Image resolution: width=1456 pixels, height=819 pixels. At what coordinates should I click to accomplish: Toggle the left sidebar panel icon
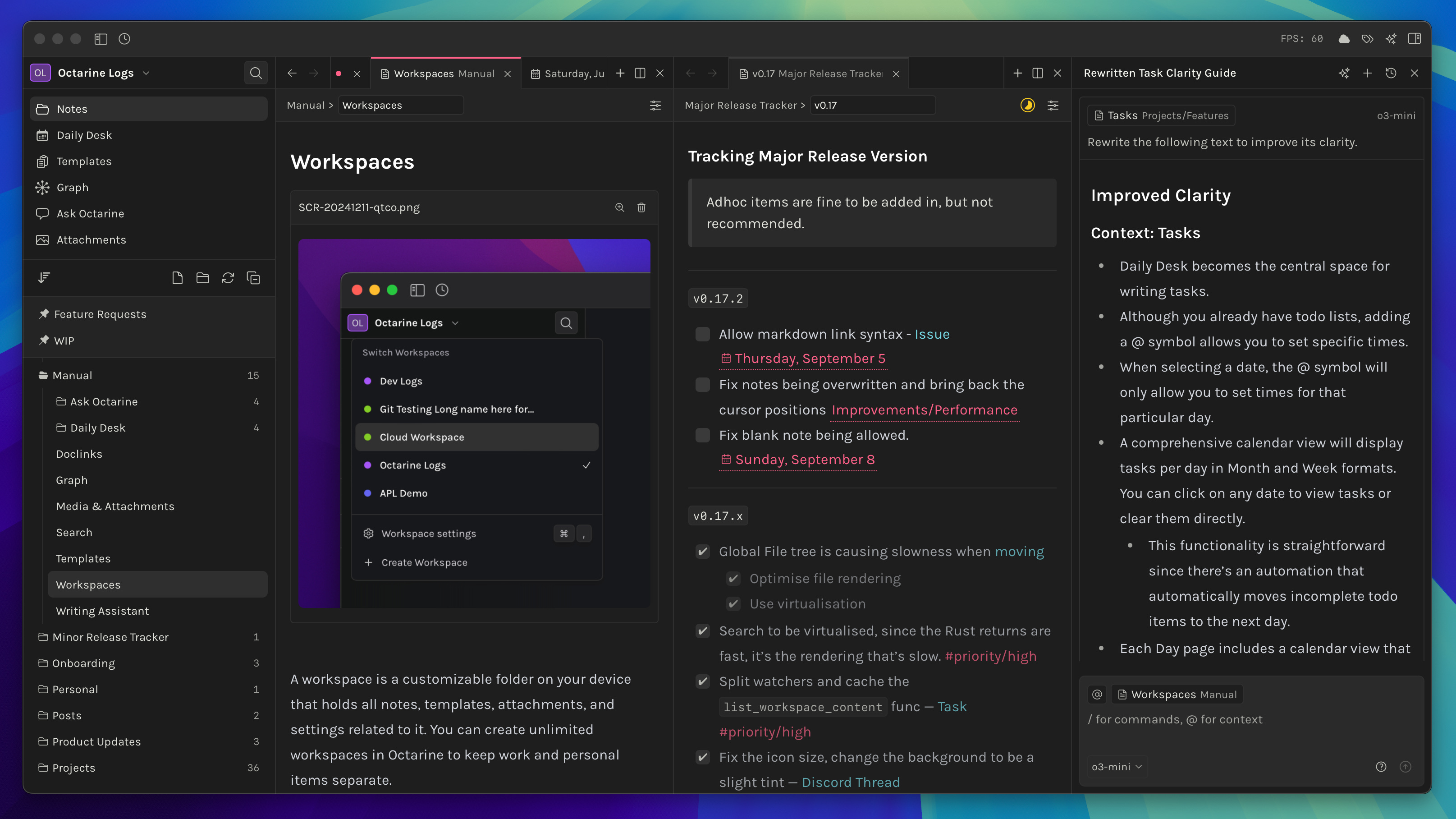coord(101,38)
